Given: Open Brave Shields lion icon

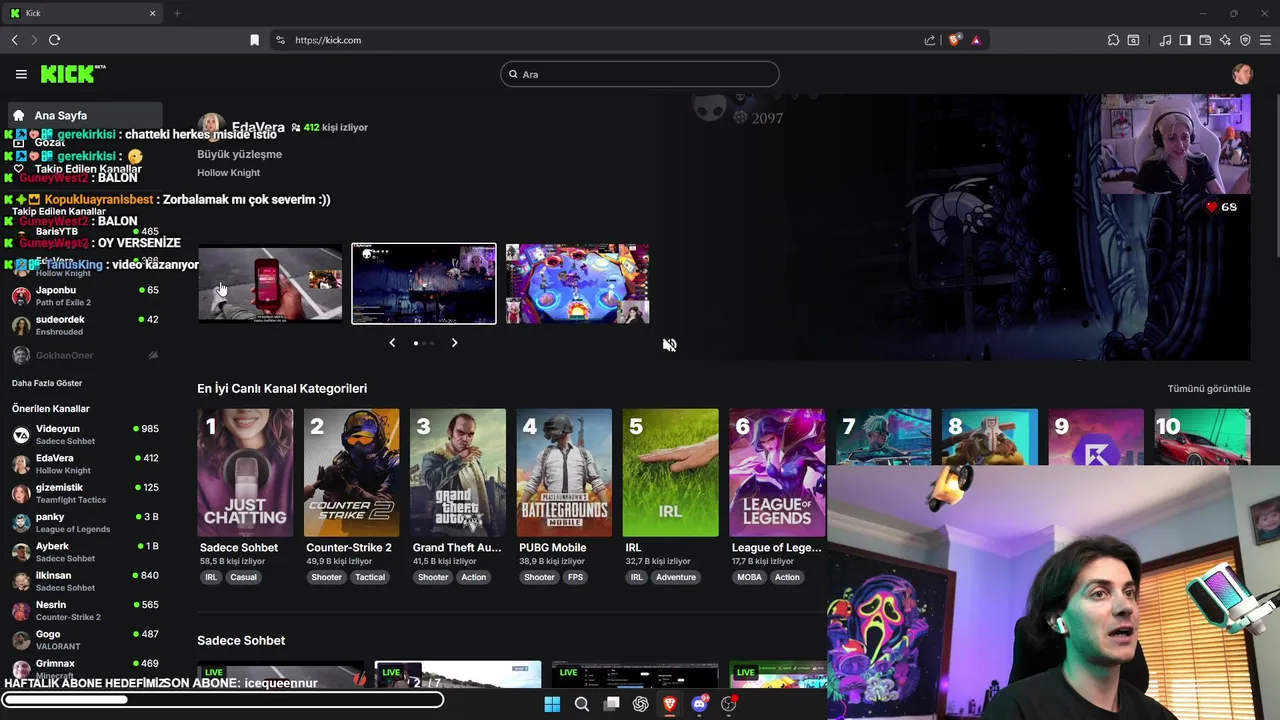Looking at the screenshot, I should click(x=955, y=40).
